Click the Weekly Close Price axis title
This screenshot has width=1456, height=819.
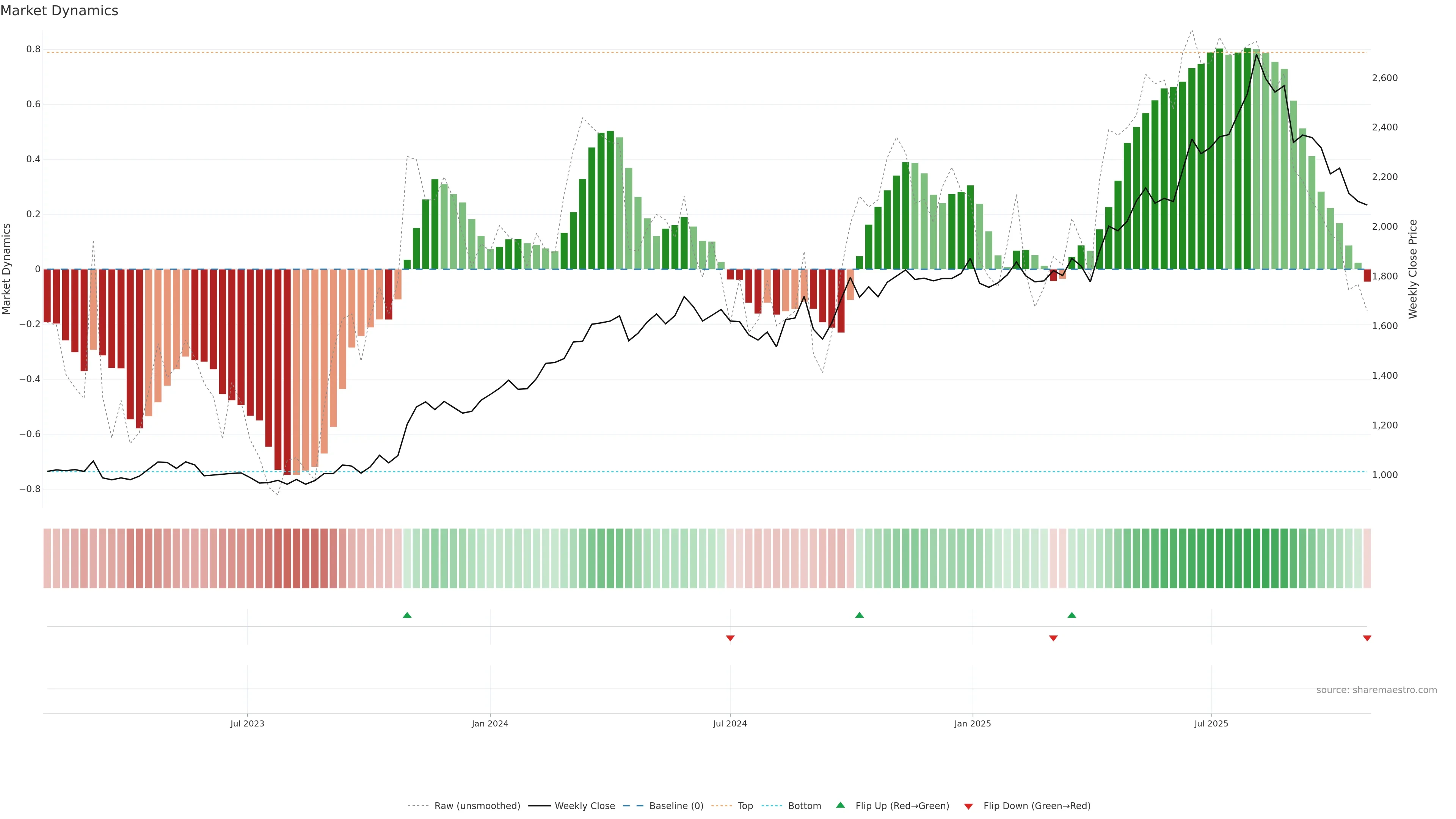pyautogui.click(x=1413, y=269)
